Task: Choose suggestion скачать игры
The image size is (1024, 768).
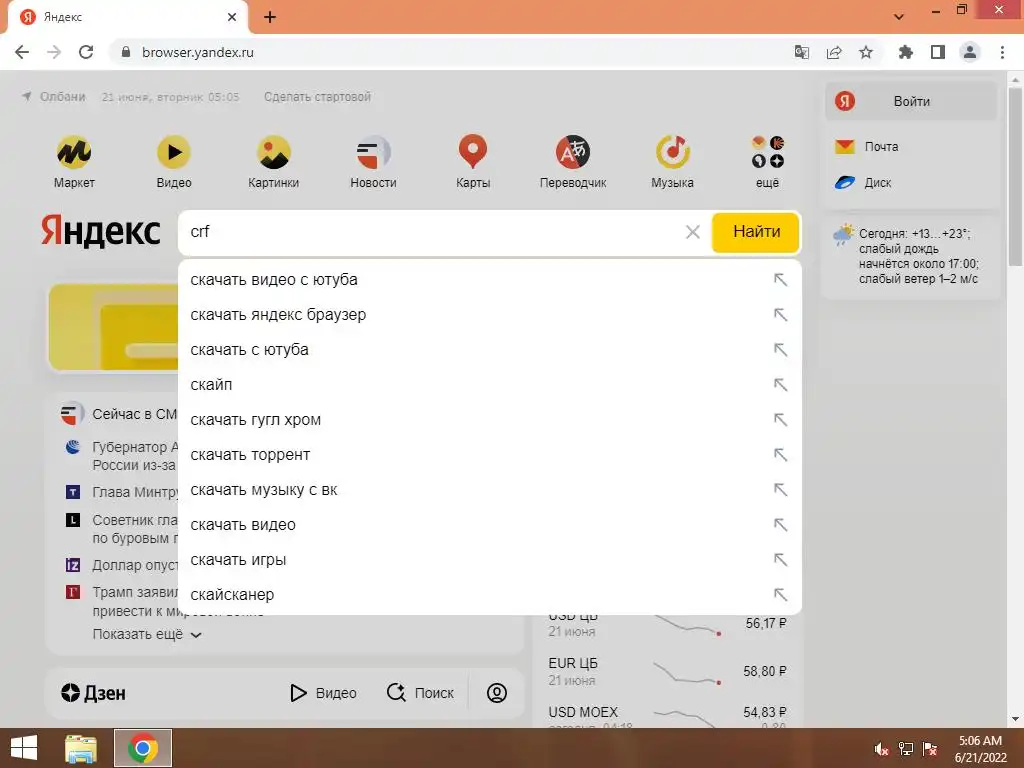Action: tap(490, 560)
